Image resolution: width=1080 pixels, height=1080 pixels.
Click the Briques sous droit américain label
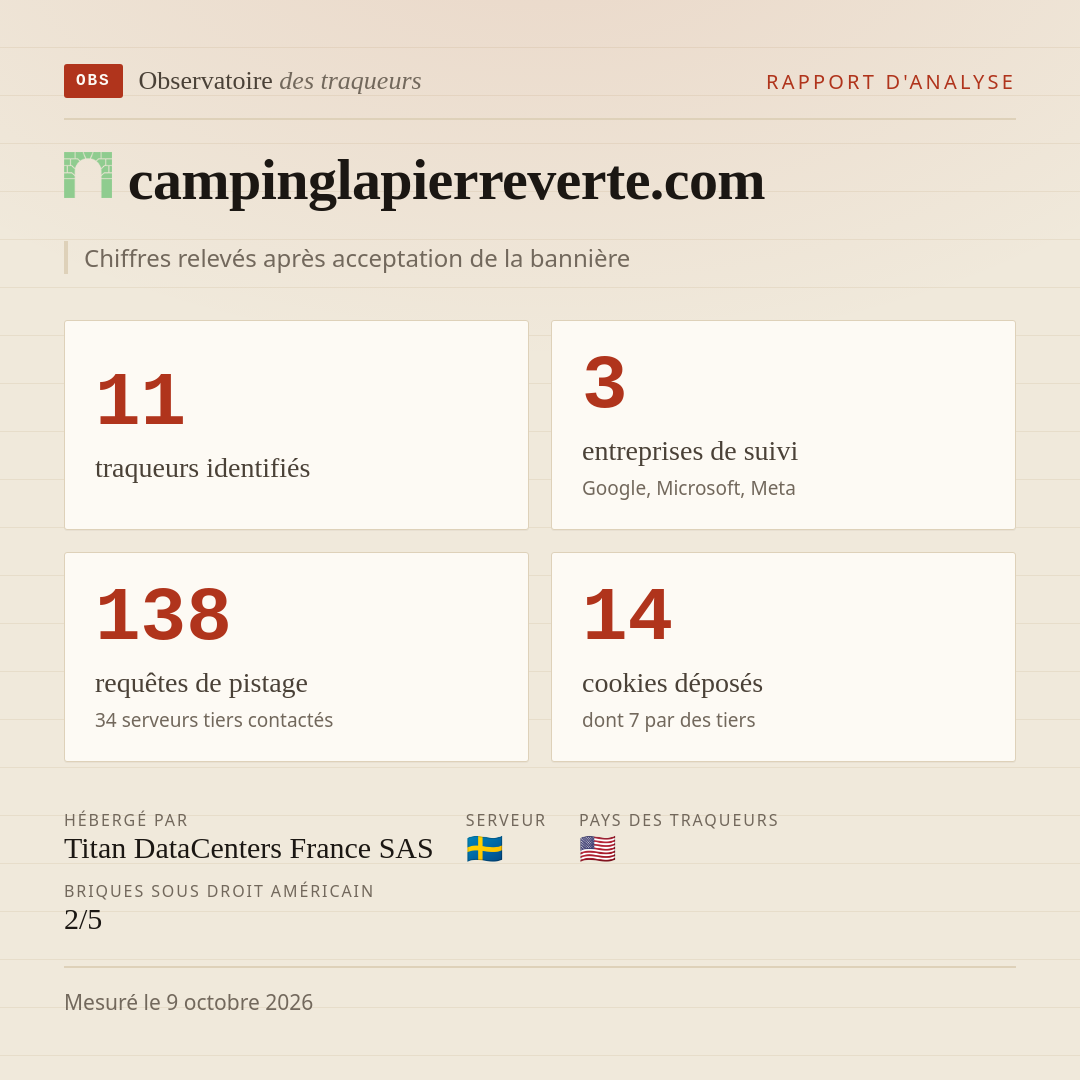point(219,891)
